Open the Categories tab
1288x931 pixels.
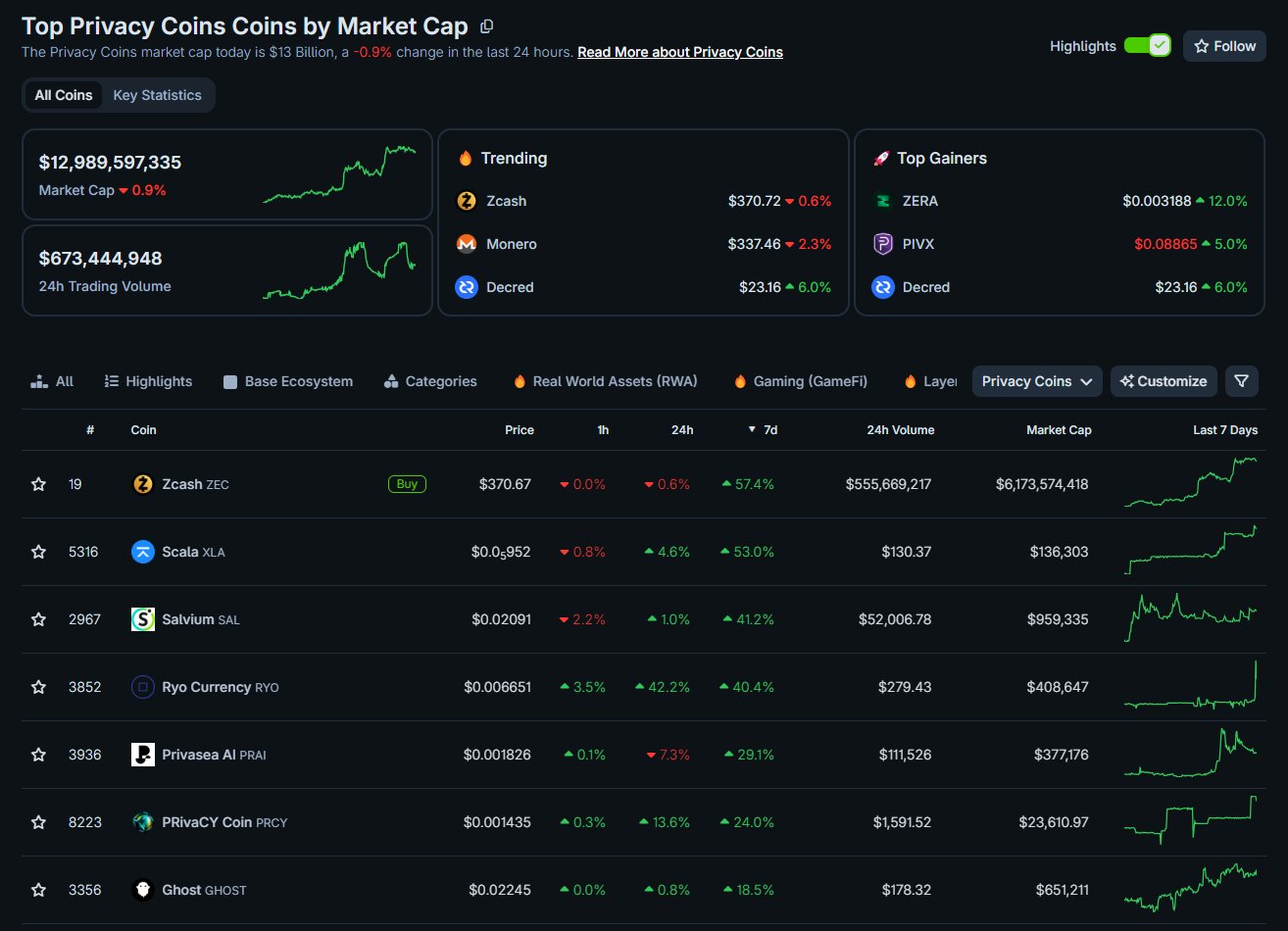click(x=430, y=381)
